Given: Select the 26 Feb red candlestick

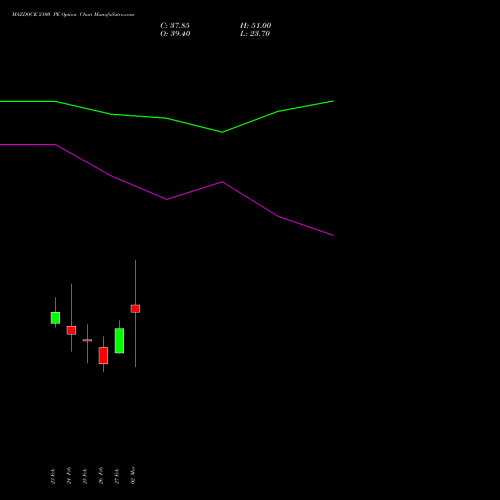Looking at the screenshot, I should click(103, 355).
